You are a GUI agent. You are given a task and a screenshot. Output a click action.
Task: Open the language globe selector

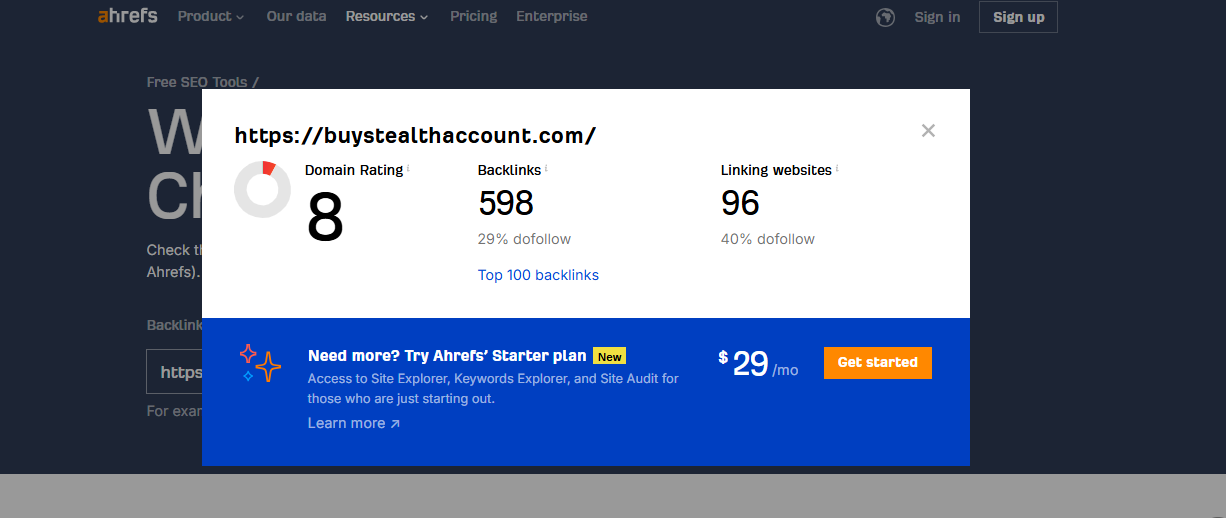(885, 17)
